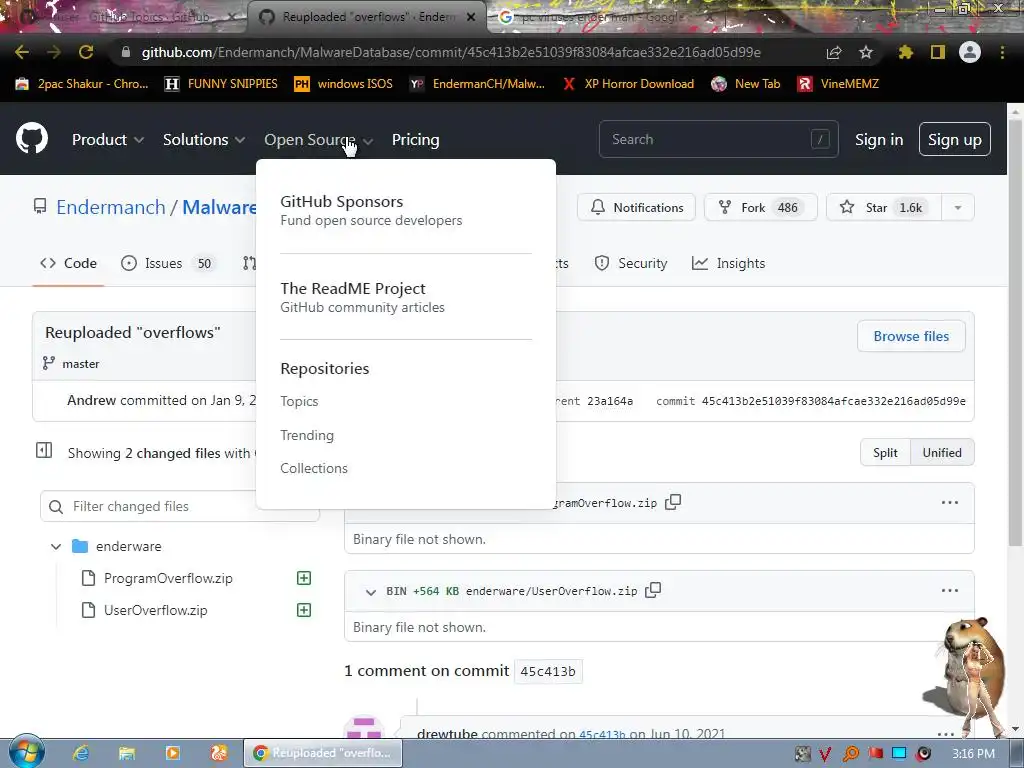Open the windows ISOS bookmark
The width and height of the screenshot is (1024, 768).
coord(344,84)
